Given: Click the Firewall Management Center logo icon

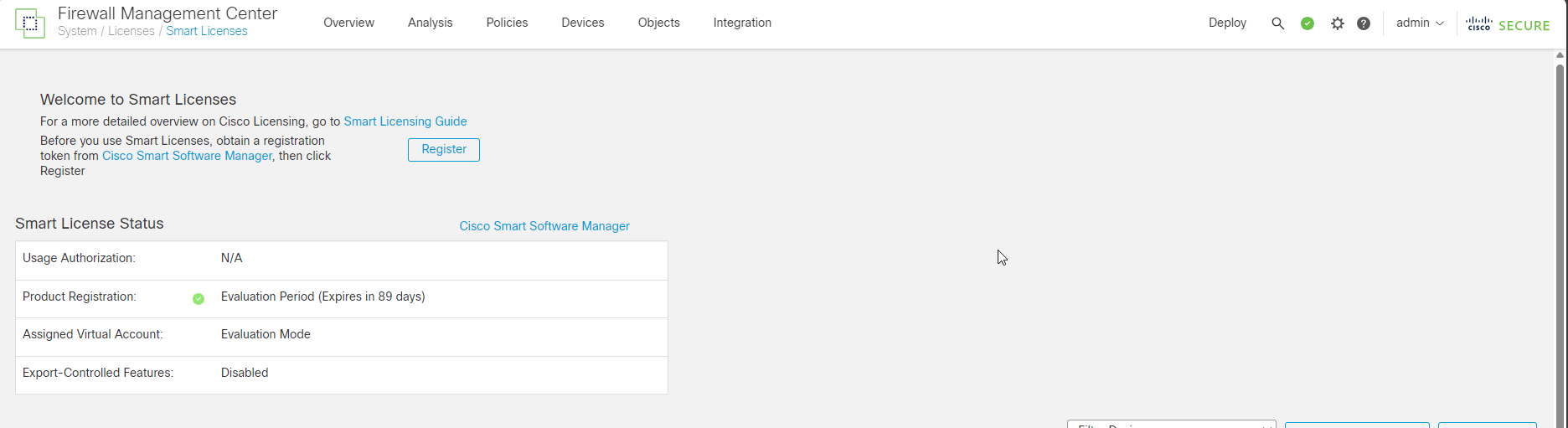Looking at the screenshot, I should click(30, 23).
